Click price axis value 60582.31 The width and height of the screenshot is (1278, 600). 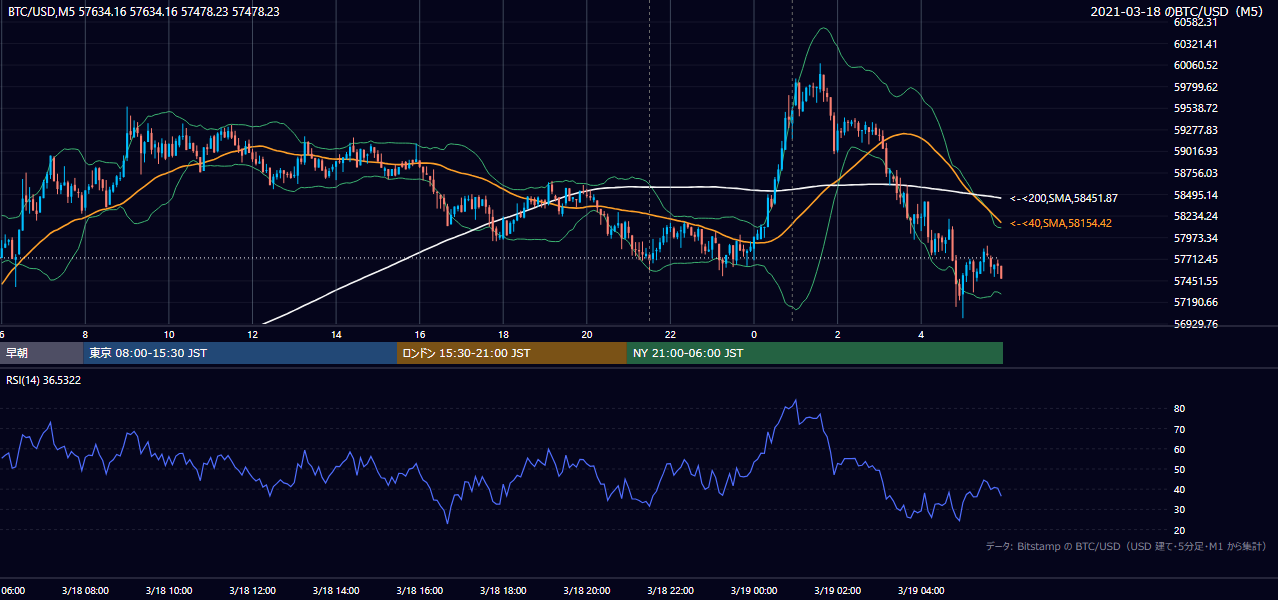(x=1195, y=22)
